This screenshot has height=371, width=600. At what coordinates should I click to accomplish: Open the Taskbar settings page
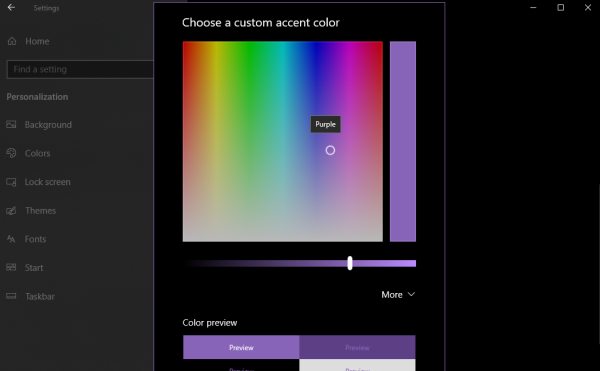click(40, 296)
